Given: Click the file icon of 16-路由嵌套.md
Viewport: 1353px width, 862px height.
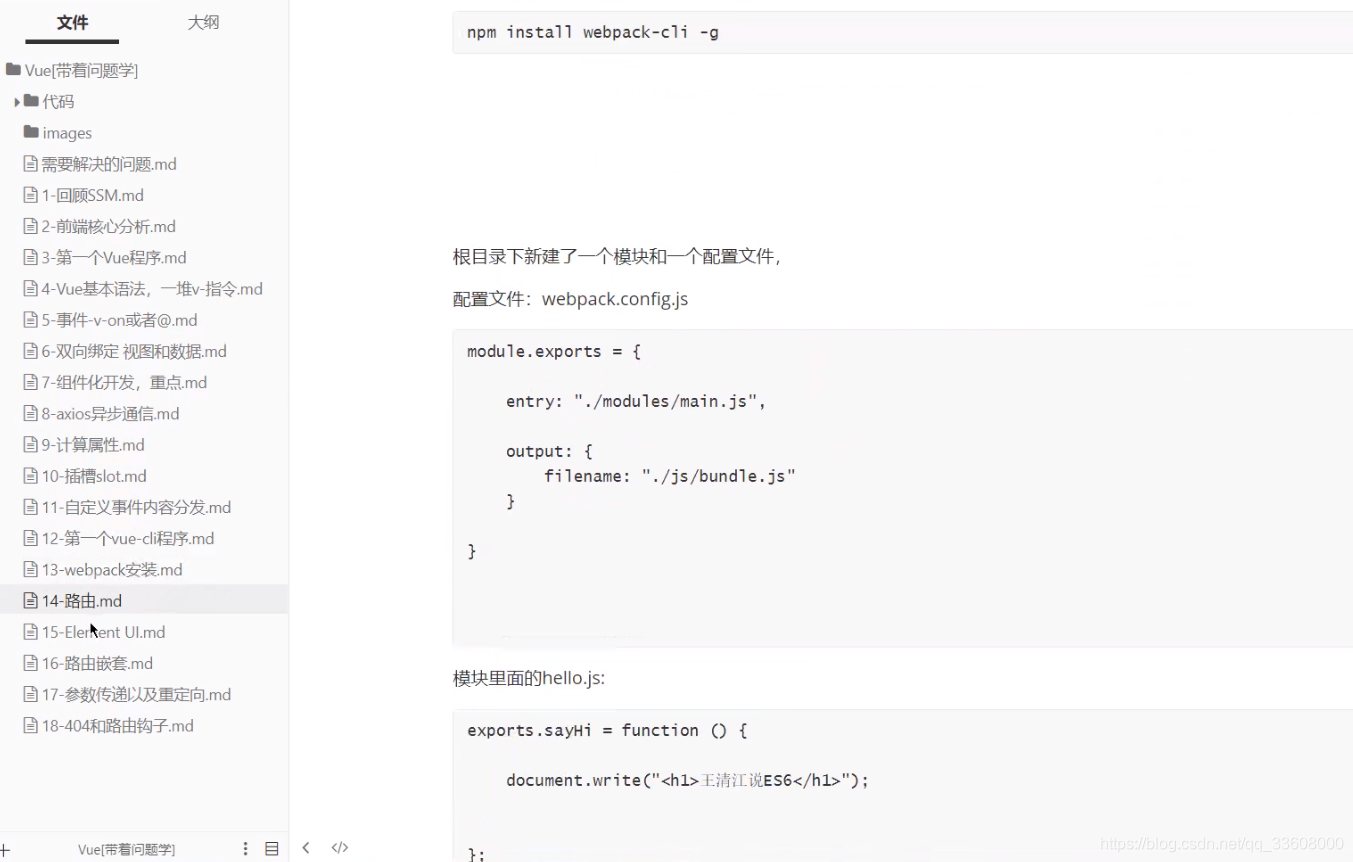Looking at the screenshot, I should click(x=31, y=663).
